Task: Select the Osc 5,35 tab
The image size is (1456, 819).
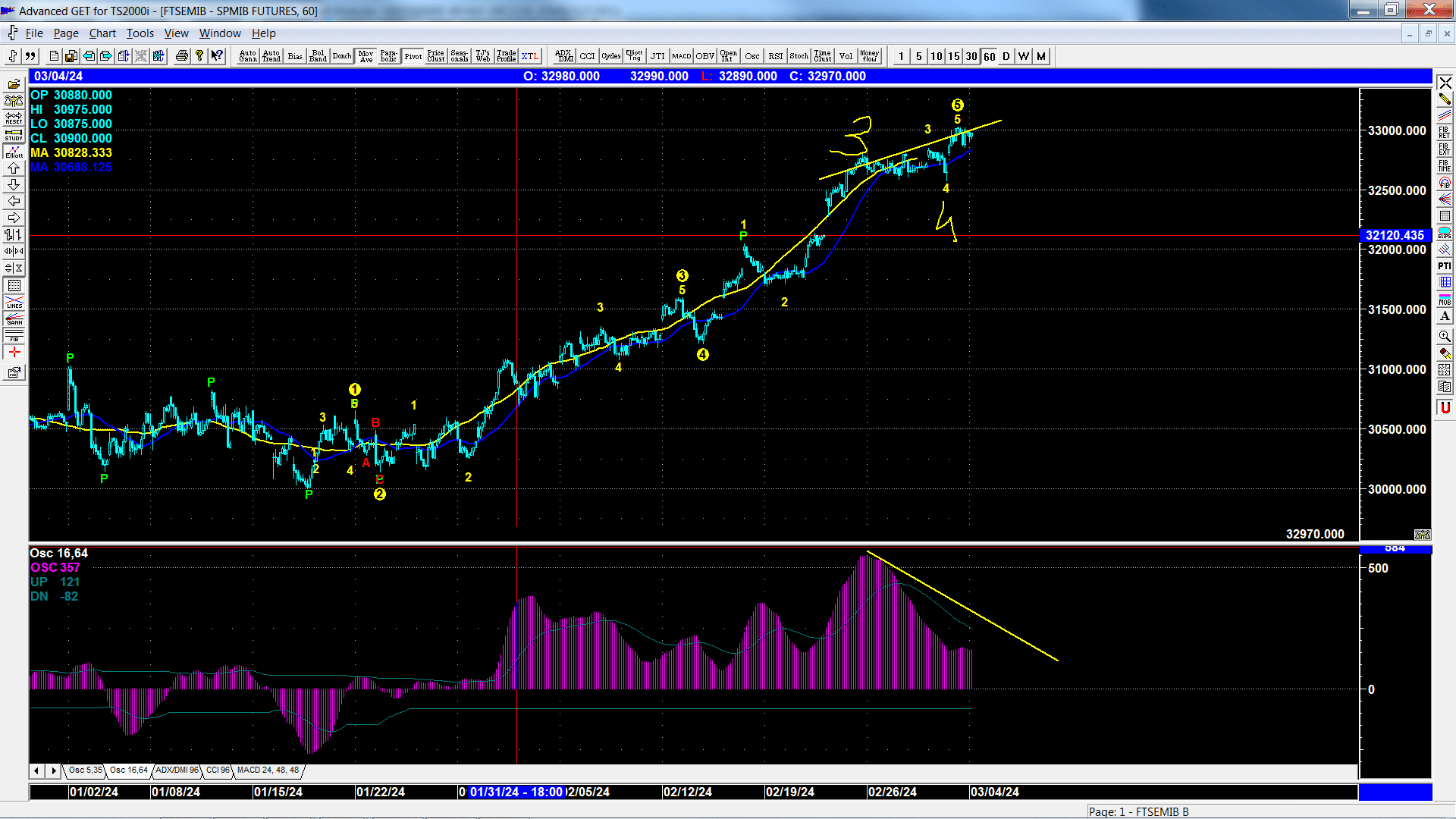Action: click(x=85, y=770)
